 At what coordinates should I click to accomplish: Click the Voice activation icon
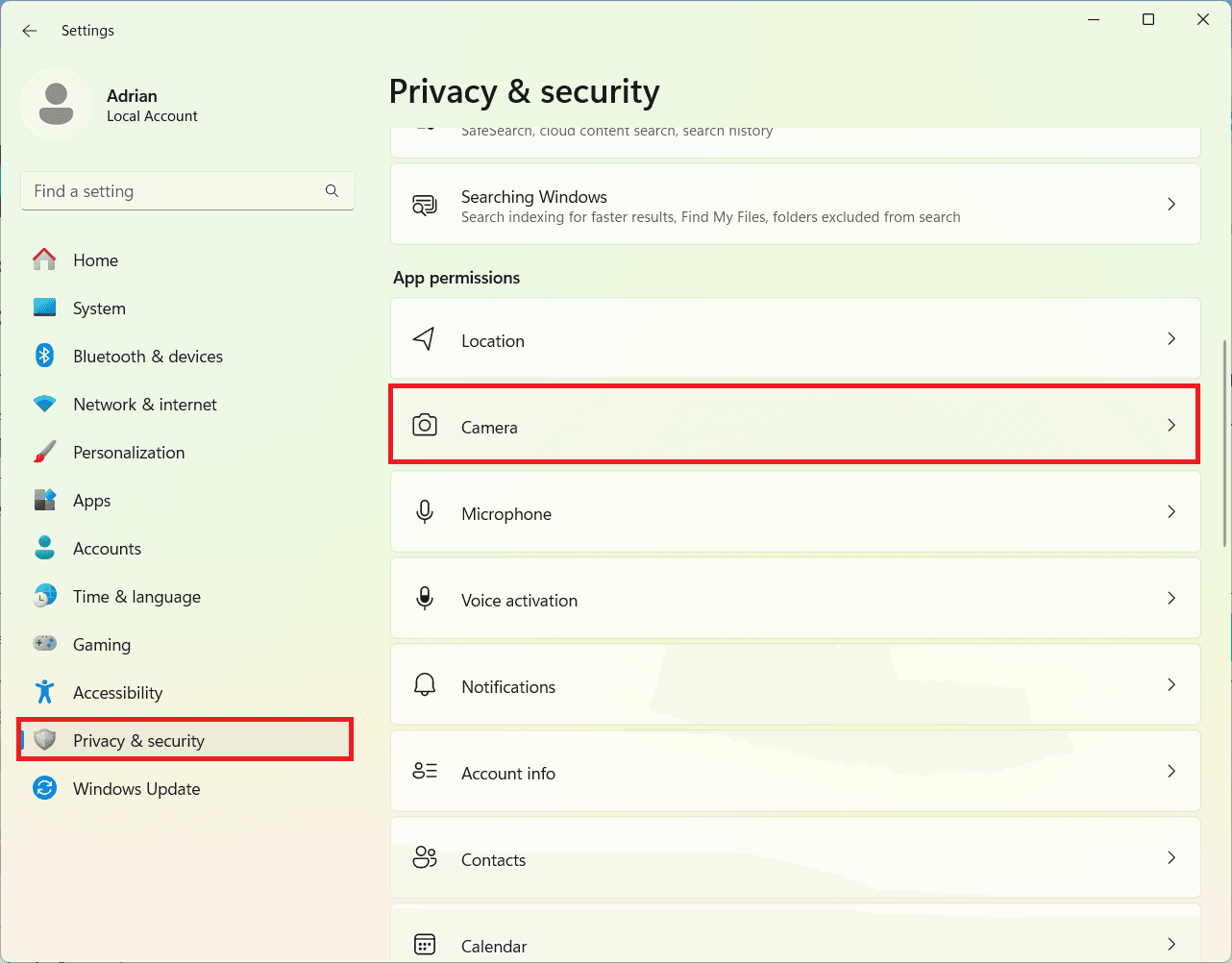click(425, 598)
